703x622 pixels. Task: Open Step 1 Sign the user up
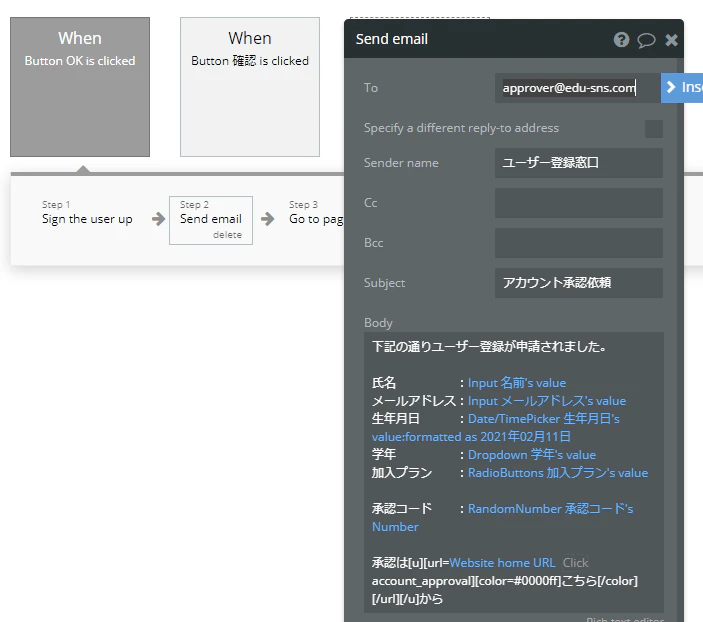tap(87, 213)
